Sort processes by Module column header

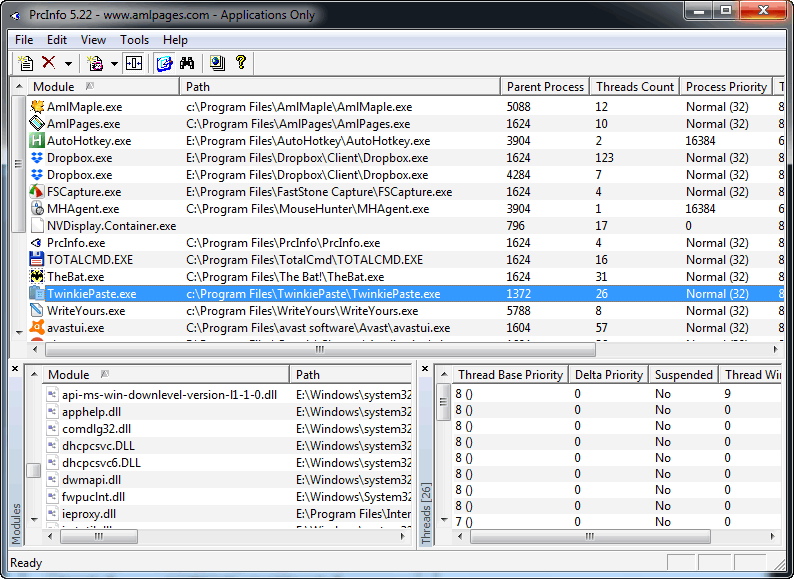(x=103, y=87)
